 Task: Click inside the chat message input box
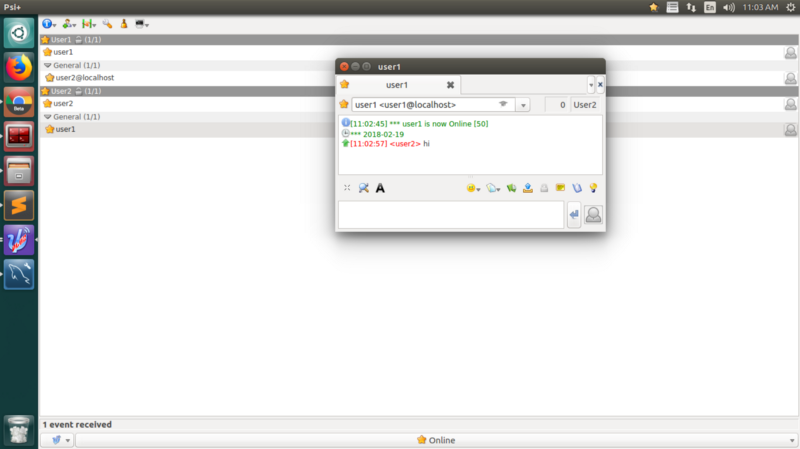click(450, 215)
